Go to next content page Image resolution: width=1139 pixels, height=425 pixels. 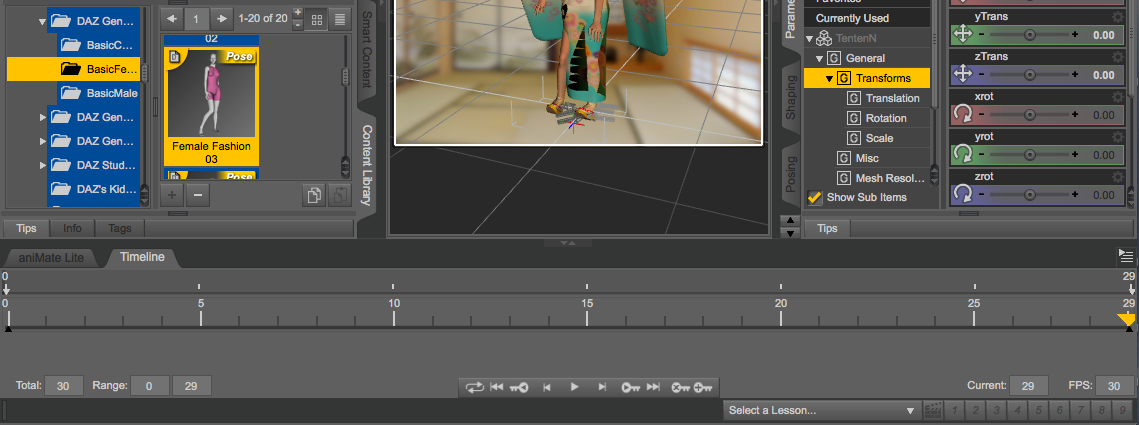(222, 18)
